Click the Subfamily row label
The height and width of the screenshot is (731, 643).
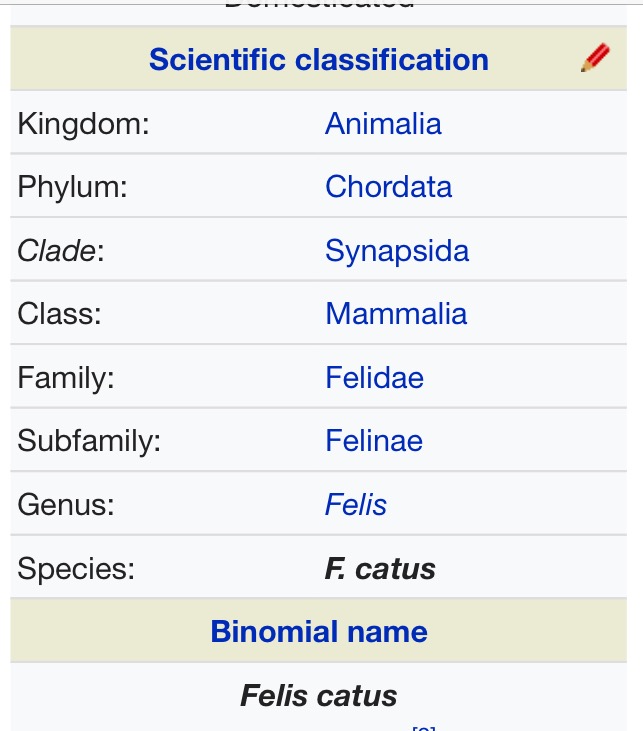pyautogui.click(x=89, y=441)
